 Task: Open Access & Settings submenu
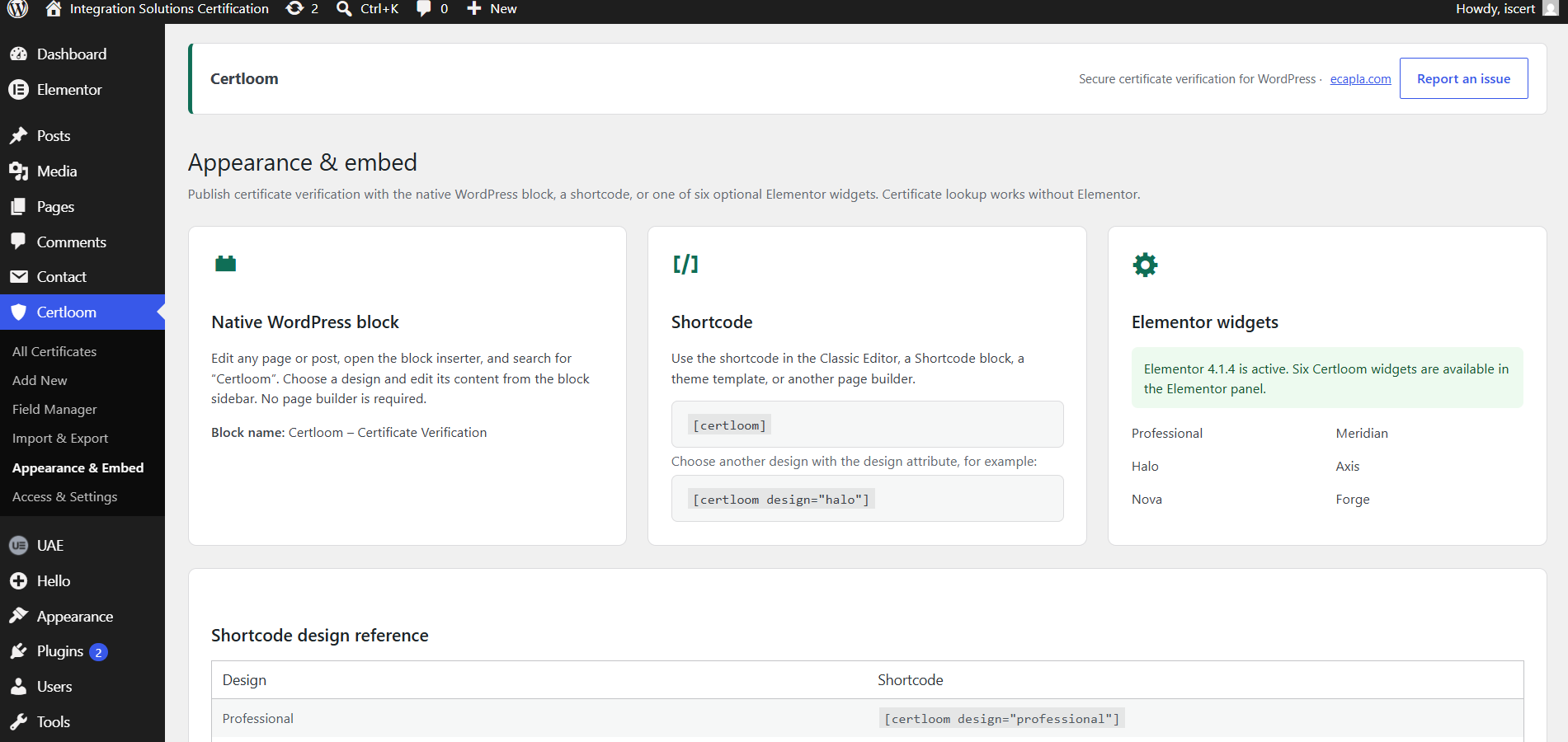(65, 496)
